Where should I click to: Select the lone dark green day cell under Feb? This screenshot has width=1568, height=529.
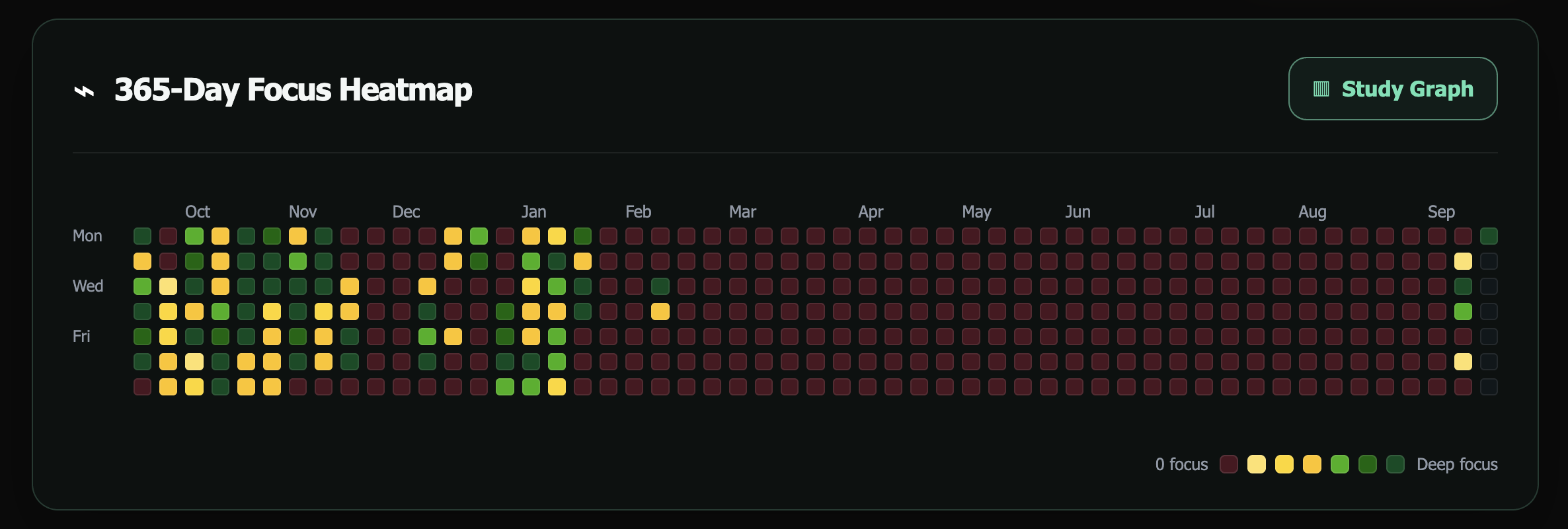[x=660, y=286]
